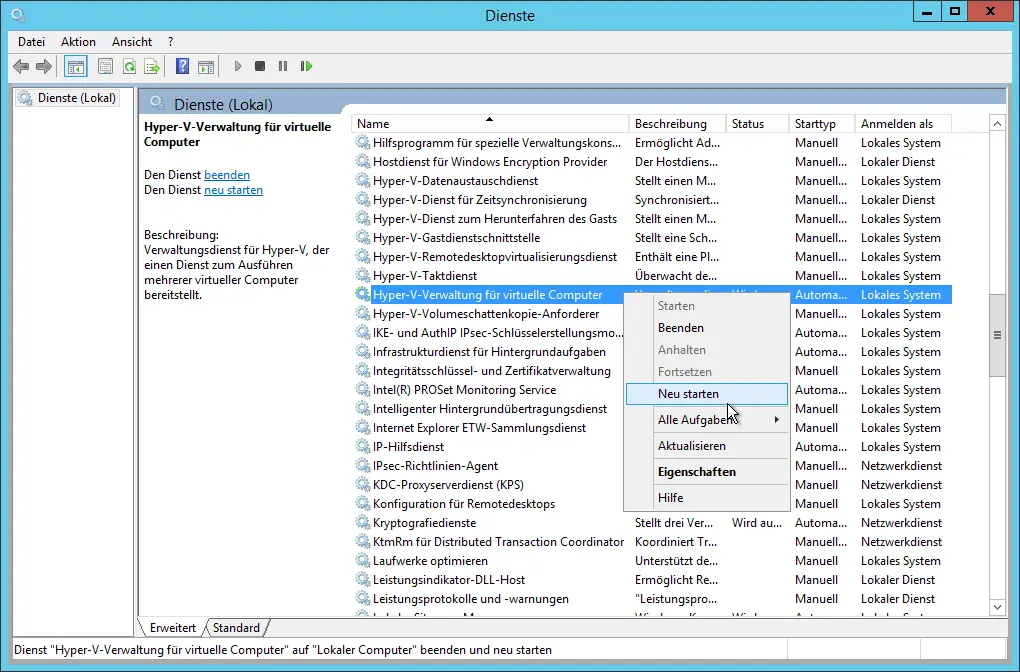Viewport: 1020px width, 672px height.
Task: Choose Hilfe in the context menu
Action: pos(706,498)
